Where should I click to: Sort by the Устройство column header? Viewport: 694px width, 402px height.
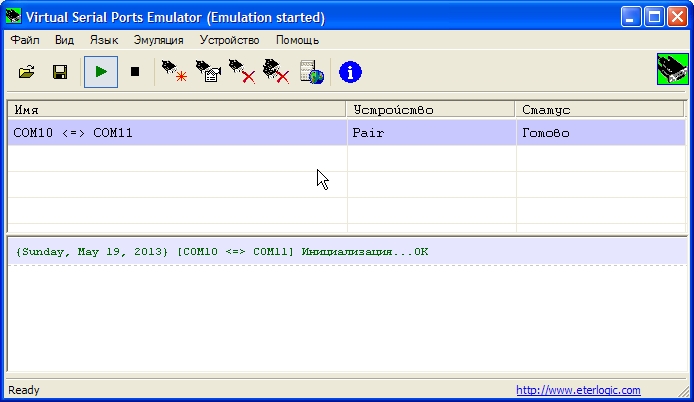point(431,109)
